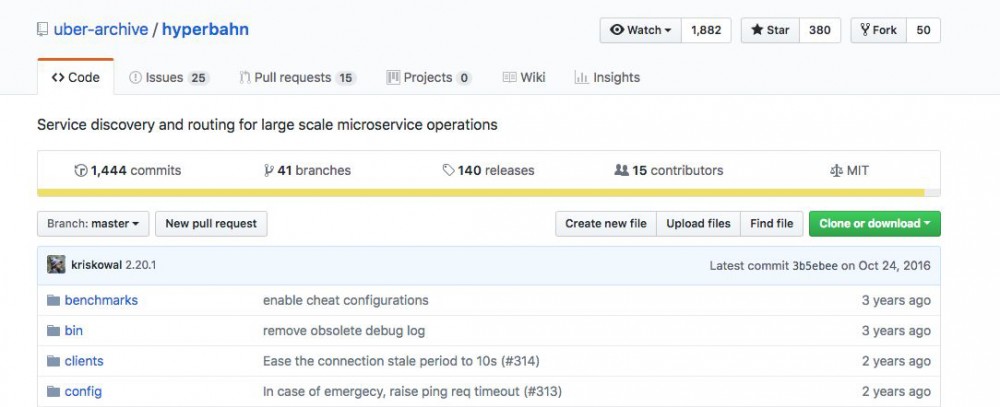Click the config folder icon

click(53, 392)
